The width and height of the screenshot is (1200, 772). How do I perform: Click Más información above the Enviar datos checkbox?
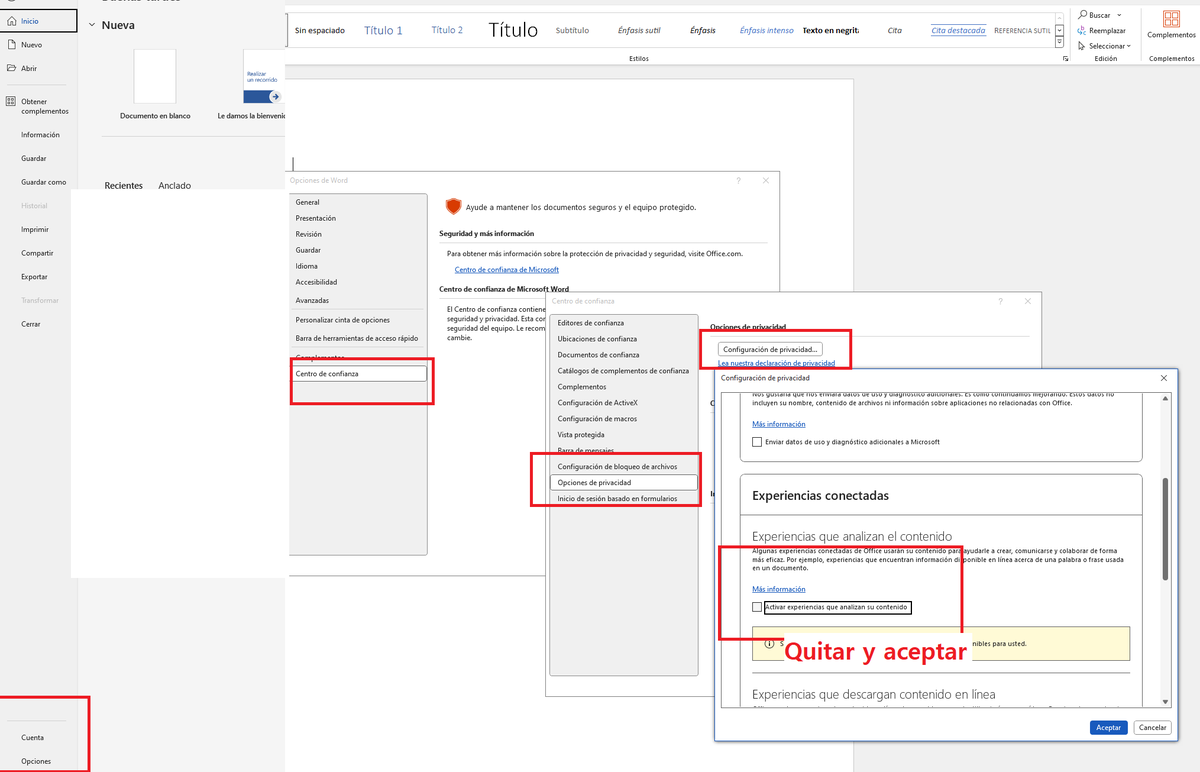[x=779, y=424]
